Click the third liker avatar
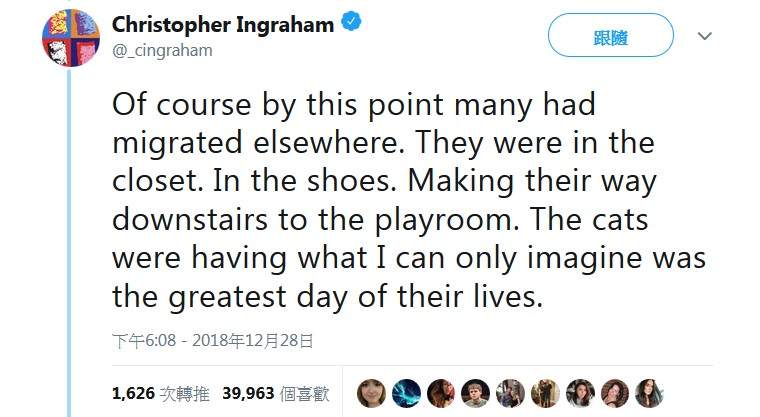This screenshot has width=760, height=417. coord(441,392)
